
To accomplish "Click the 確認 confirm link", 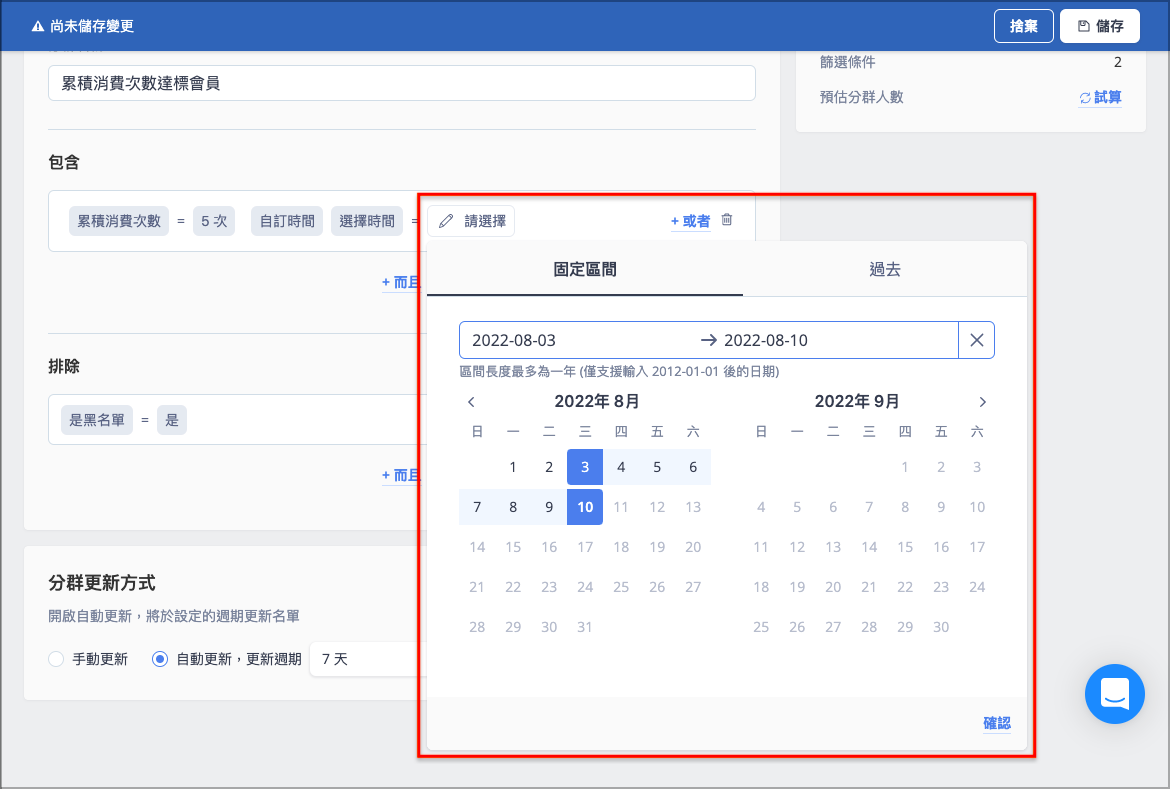I will coord(997,723).
